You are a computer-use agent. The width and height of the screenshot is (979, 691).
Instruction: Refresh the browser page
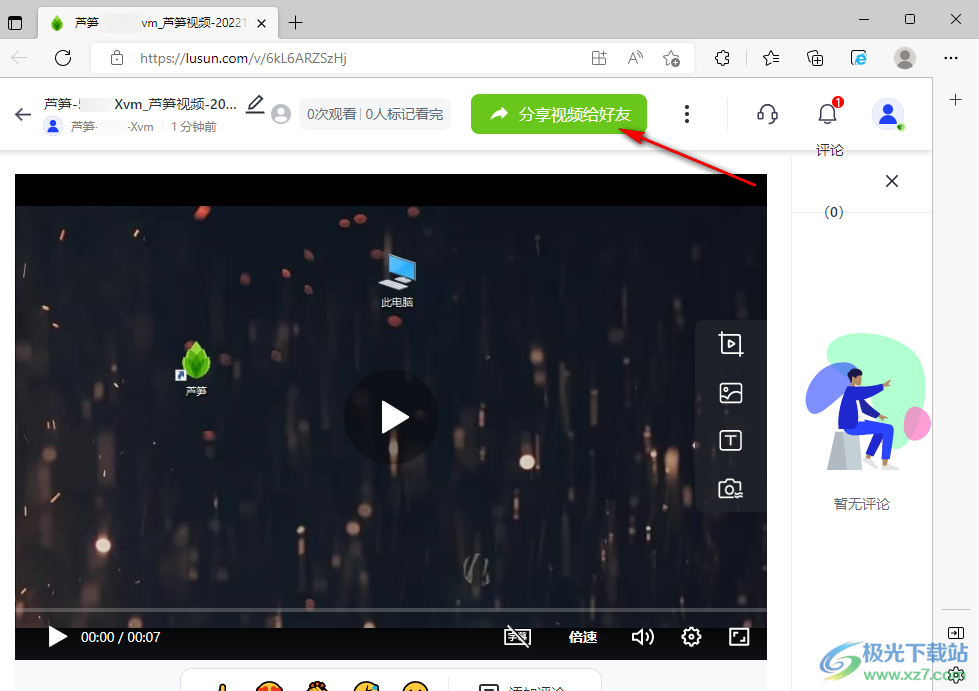tap(63, 58)
